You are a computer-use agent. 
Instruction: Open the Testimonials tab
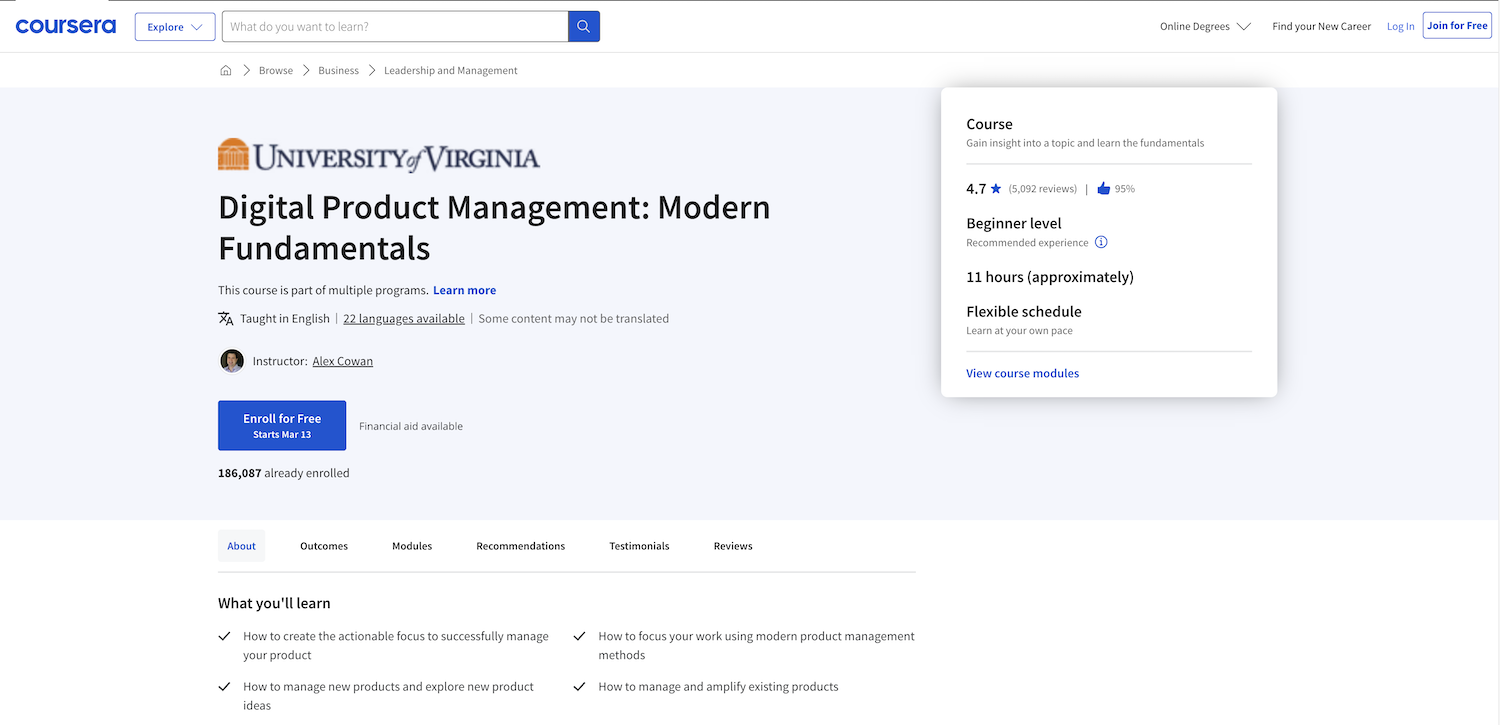640,546
